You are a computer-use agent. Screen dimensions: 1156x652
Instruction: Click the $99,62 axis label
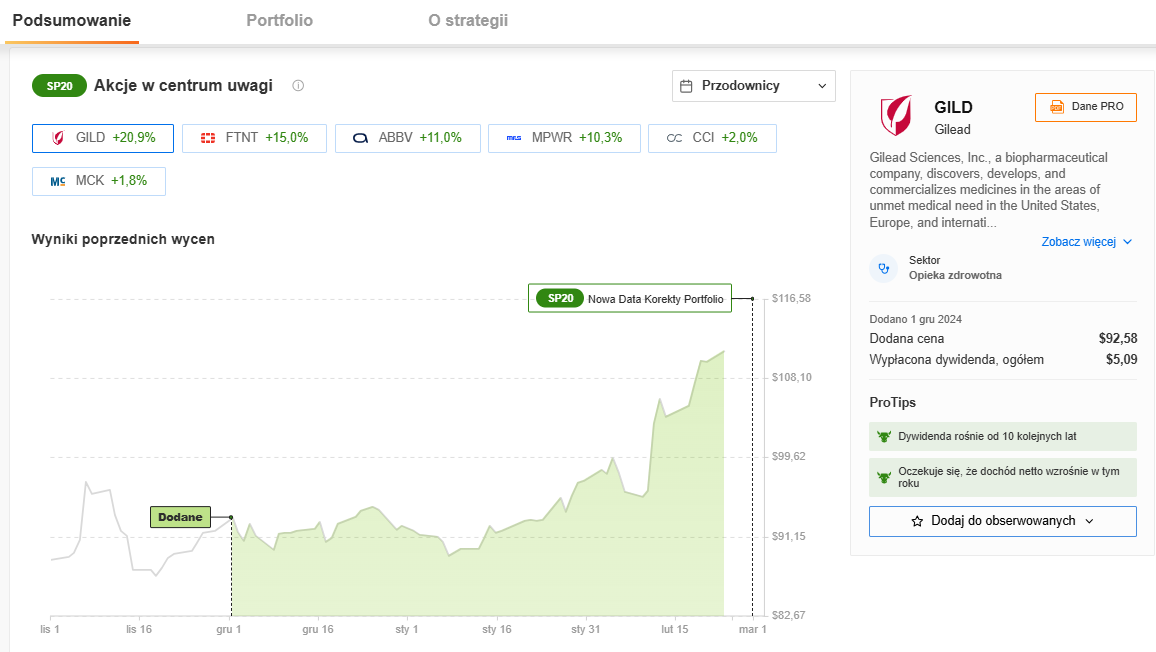tap(789, 457)
